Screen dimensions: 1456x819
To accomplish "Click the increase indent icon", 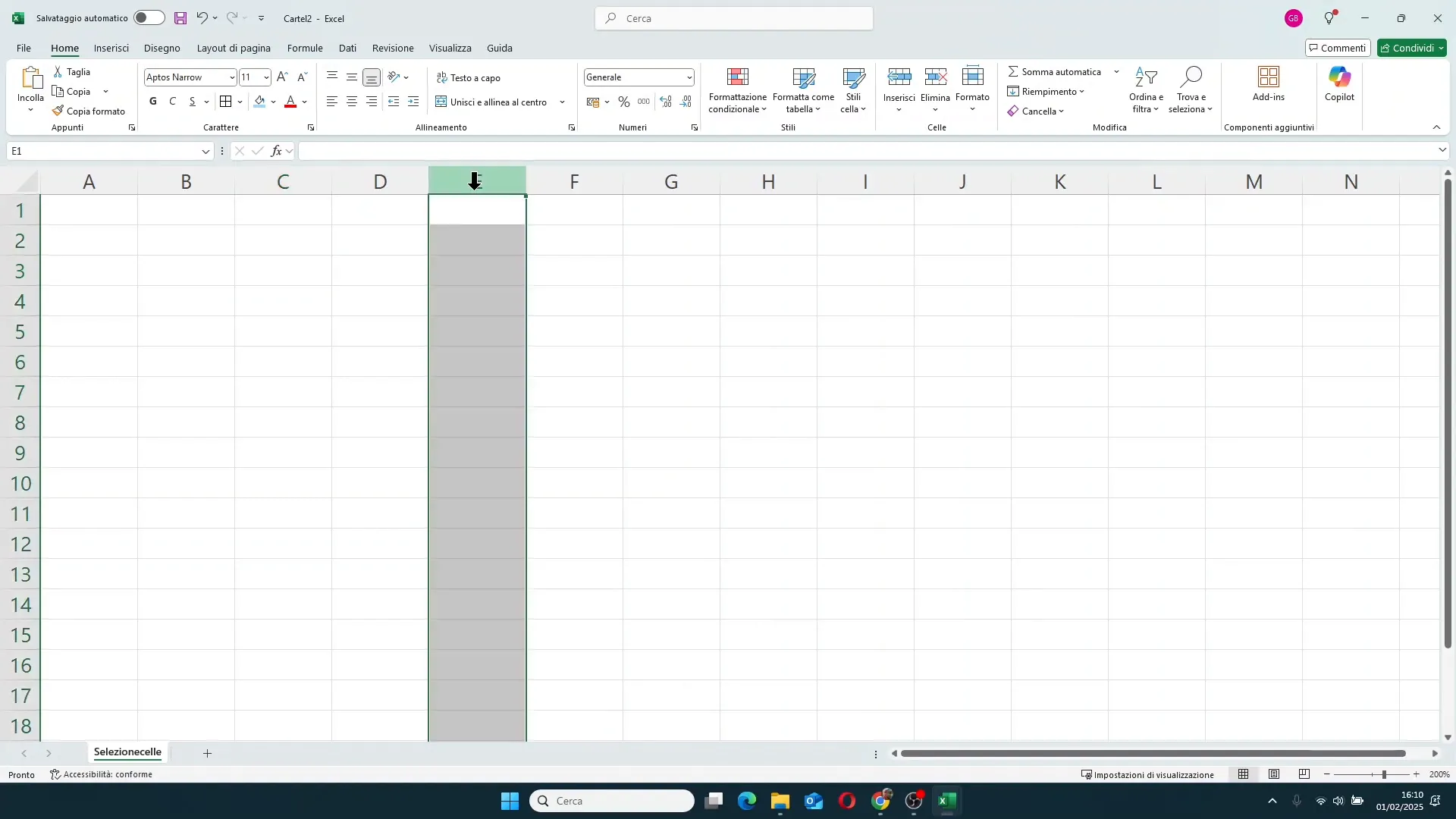I will pyautogui.click(x=413, y=102).
